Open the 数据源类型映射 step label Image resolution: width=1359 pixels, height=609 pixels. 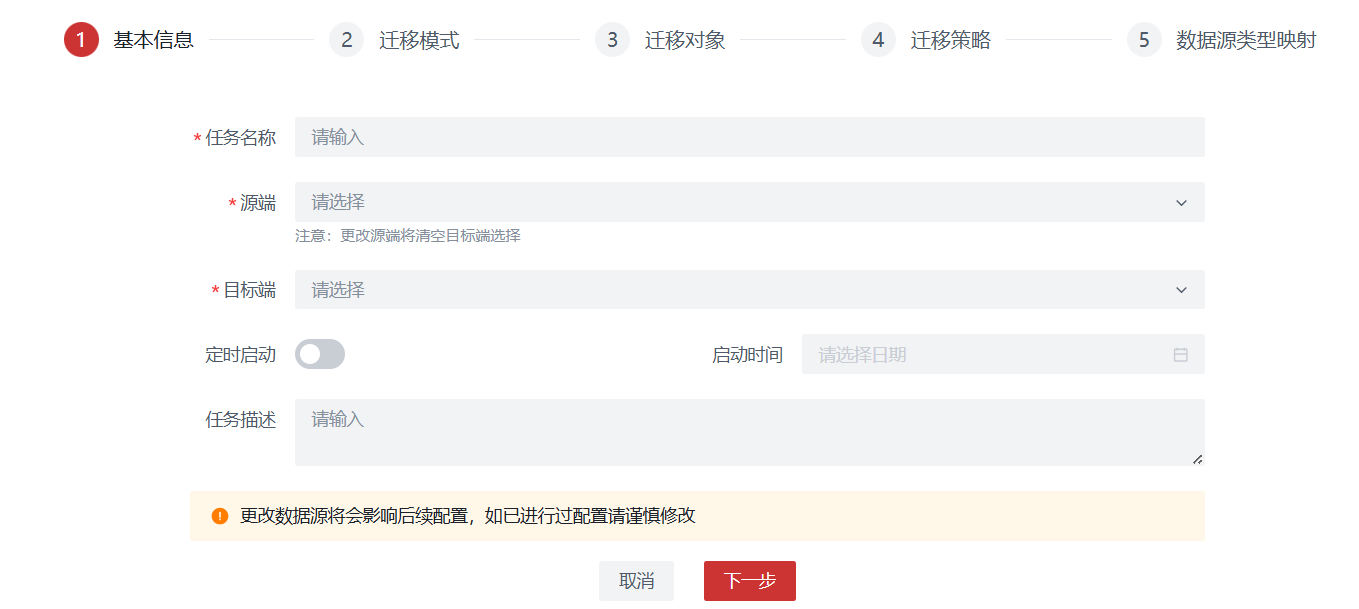click(1246, 40)
